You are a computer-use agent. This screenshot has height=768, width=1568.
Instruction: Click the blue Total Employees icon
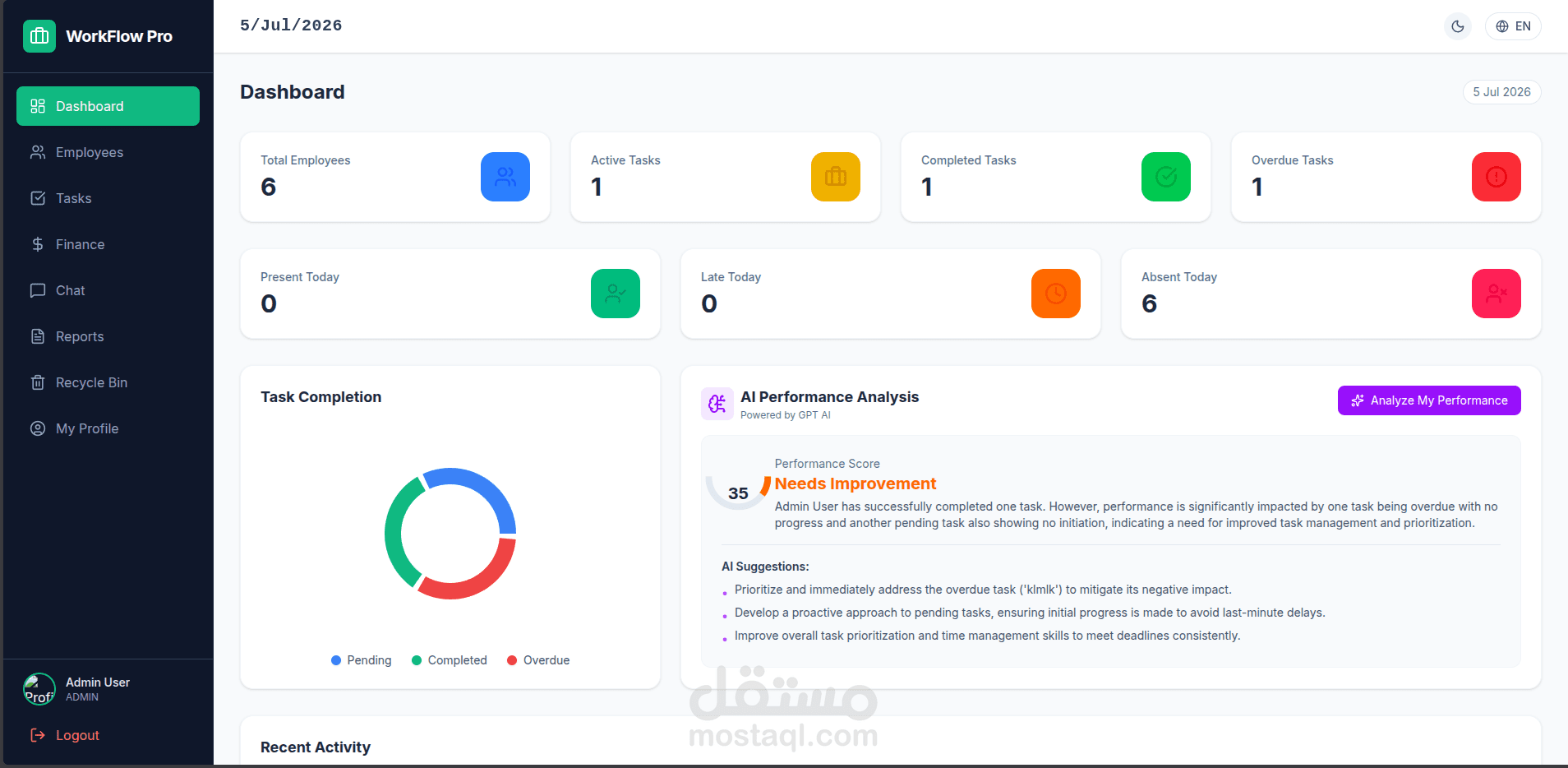coord(505,177)
